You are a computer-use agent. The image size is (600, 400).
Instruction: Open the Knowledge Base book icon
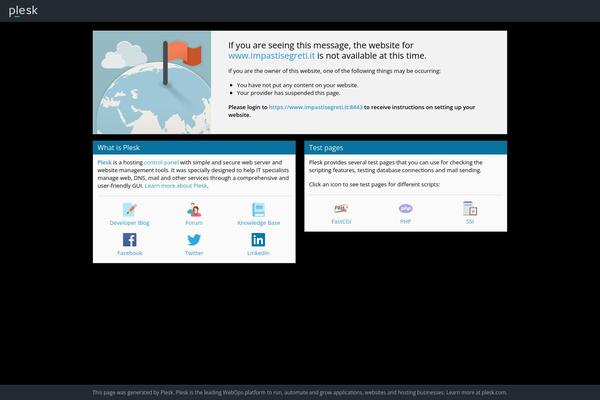(258, 209)
